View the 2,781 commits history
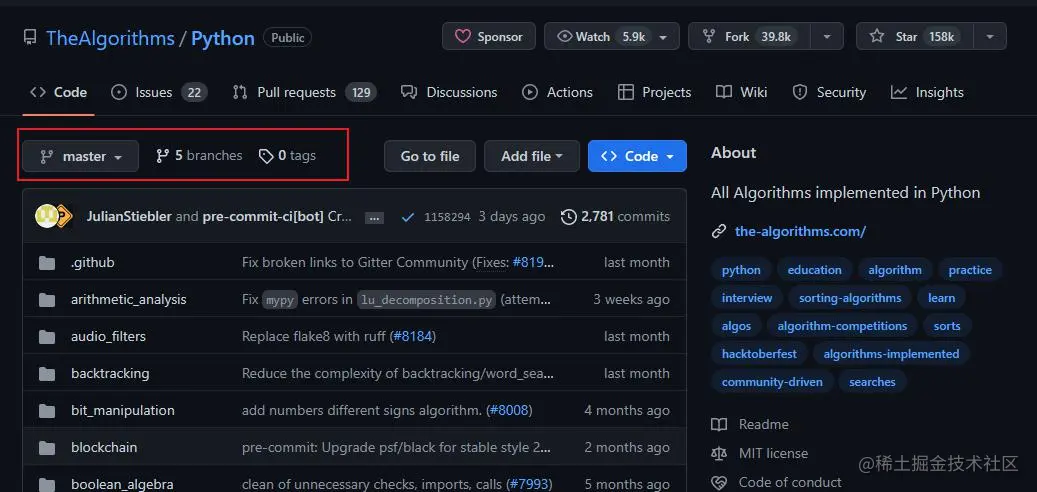The height and width of the screenshot is (492, 1037). coord(615,216)
